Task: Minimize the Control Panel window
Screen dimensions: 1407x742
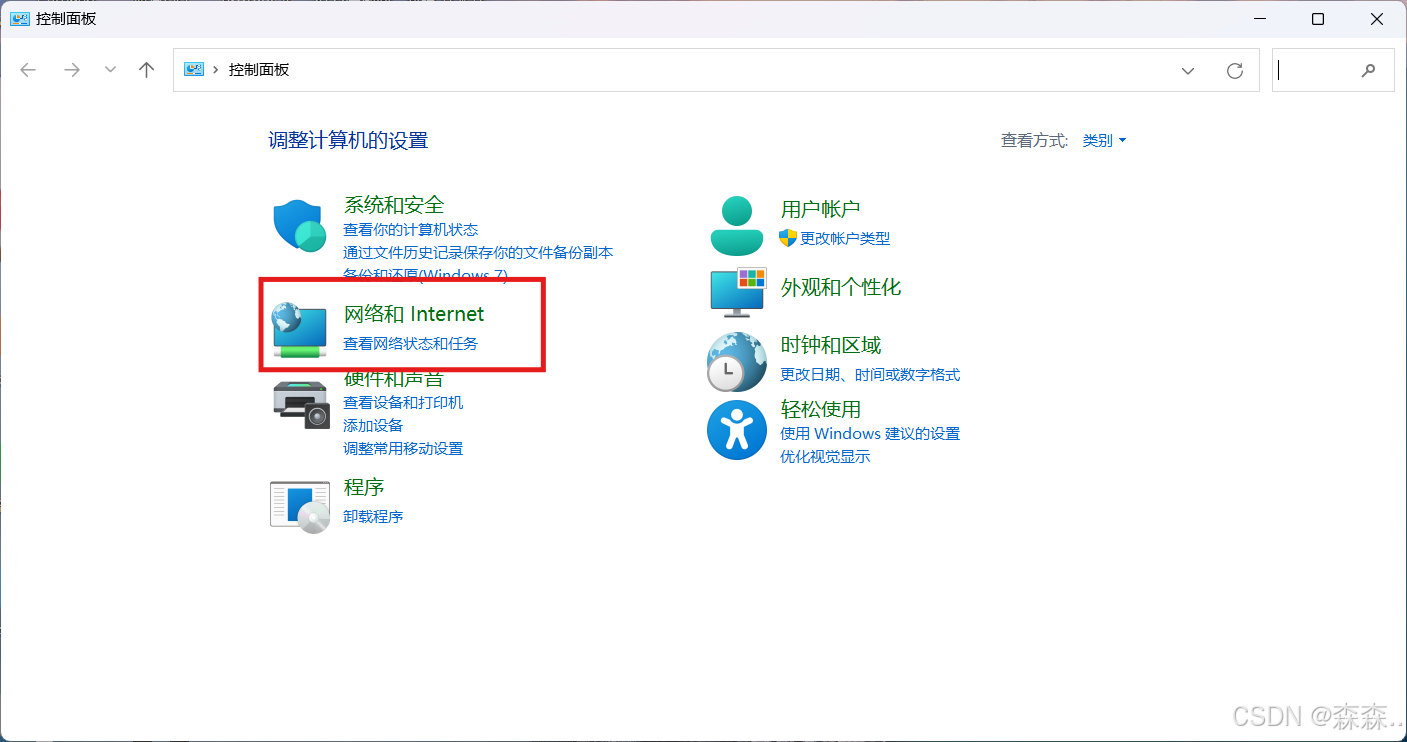Action: click(1259, 19)
